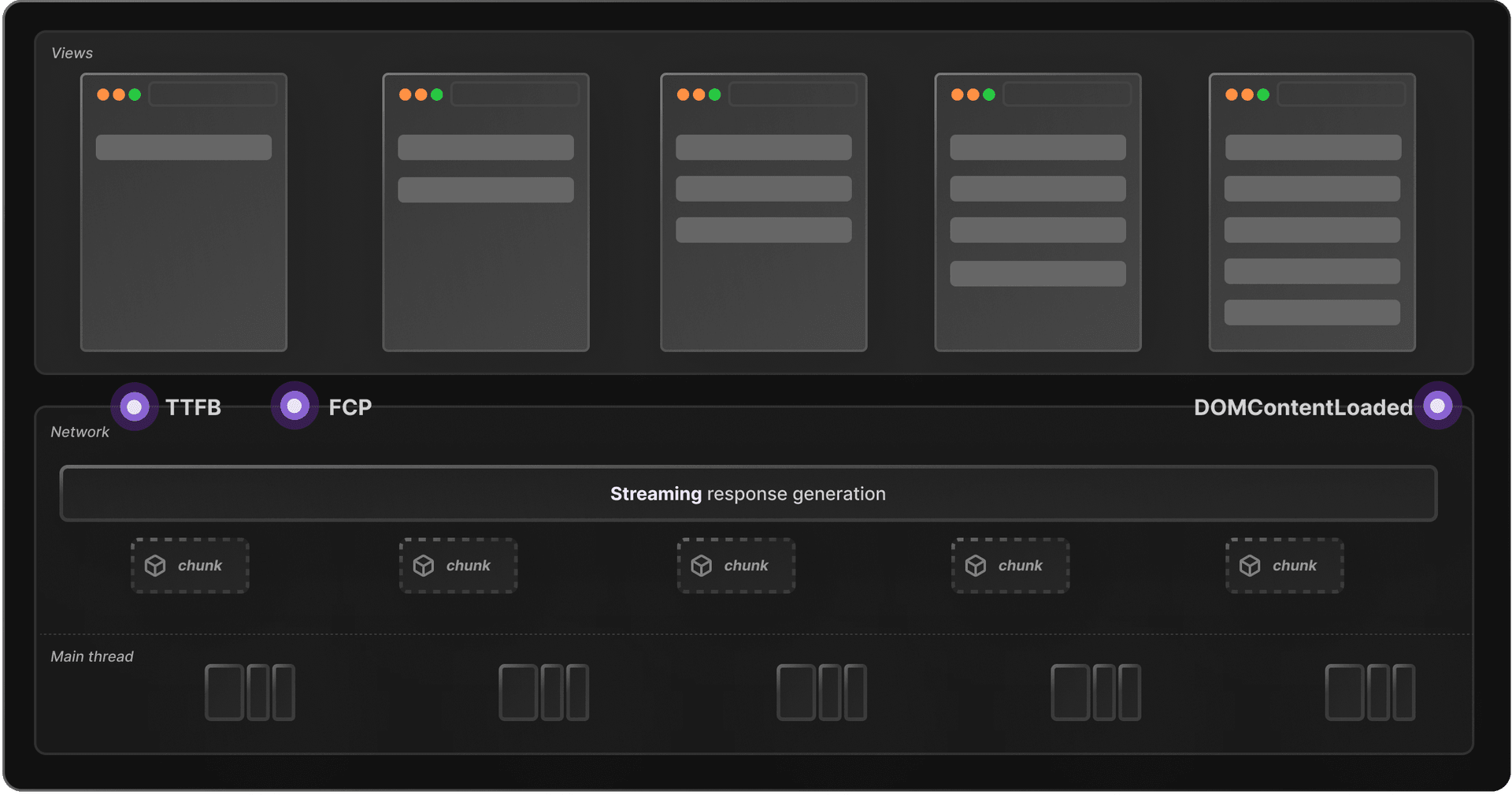Screen dimensions: 1512x795
Task: Click the Network section label
Action: point(80,432)
